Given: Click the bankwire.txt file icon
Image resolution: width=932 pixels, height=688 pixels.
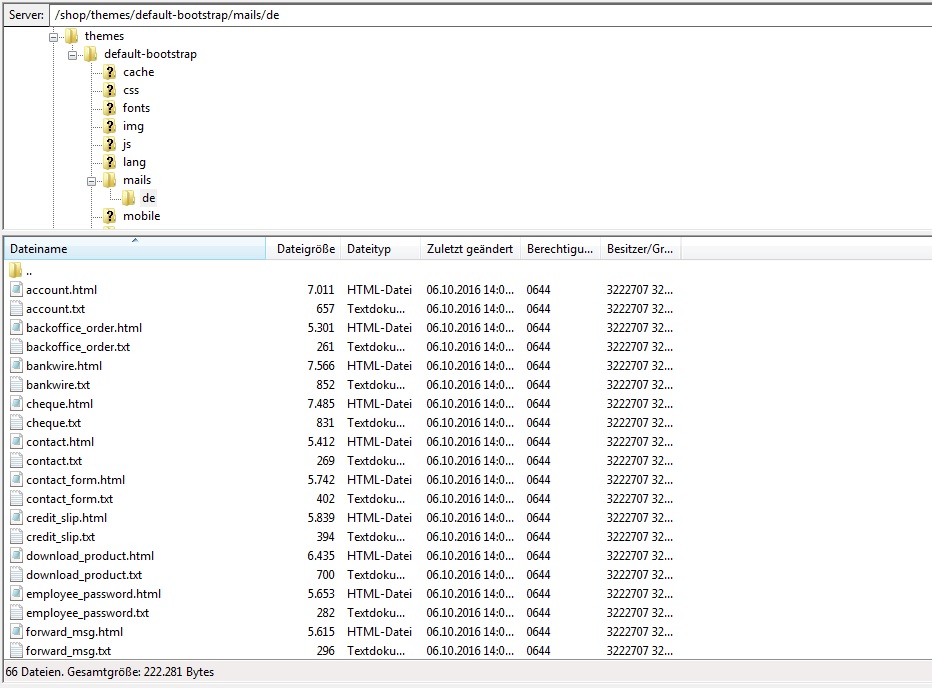Looking at the screenshot, I should tap(17, 385).
